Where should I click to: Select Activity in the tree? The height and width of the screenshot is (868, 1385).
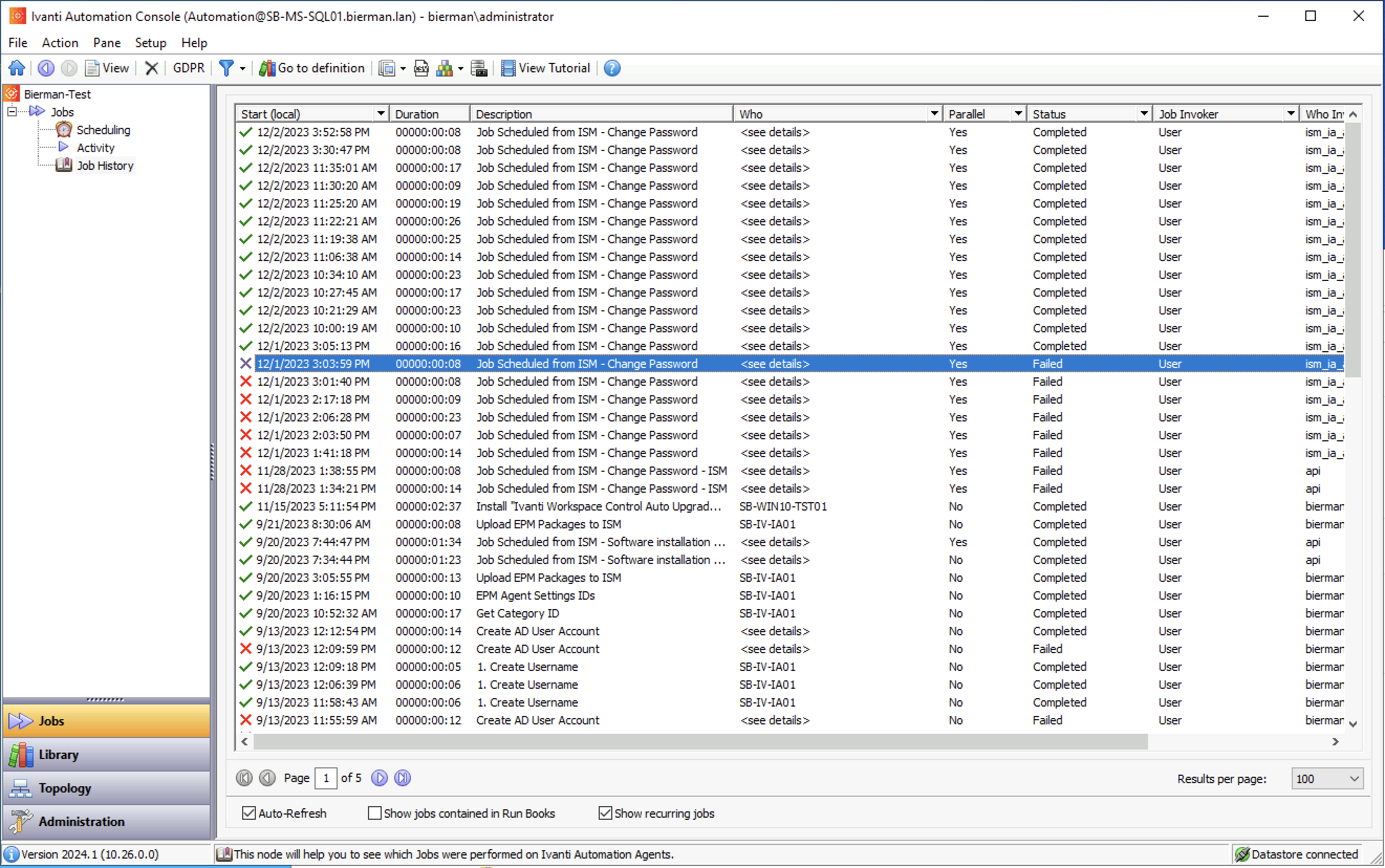click(96, 147)
